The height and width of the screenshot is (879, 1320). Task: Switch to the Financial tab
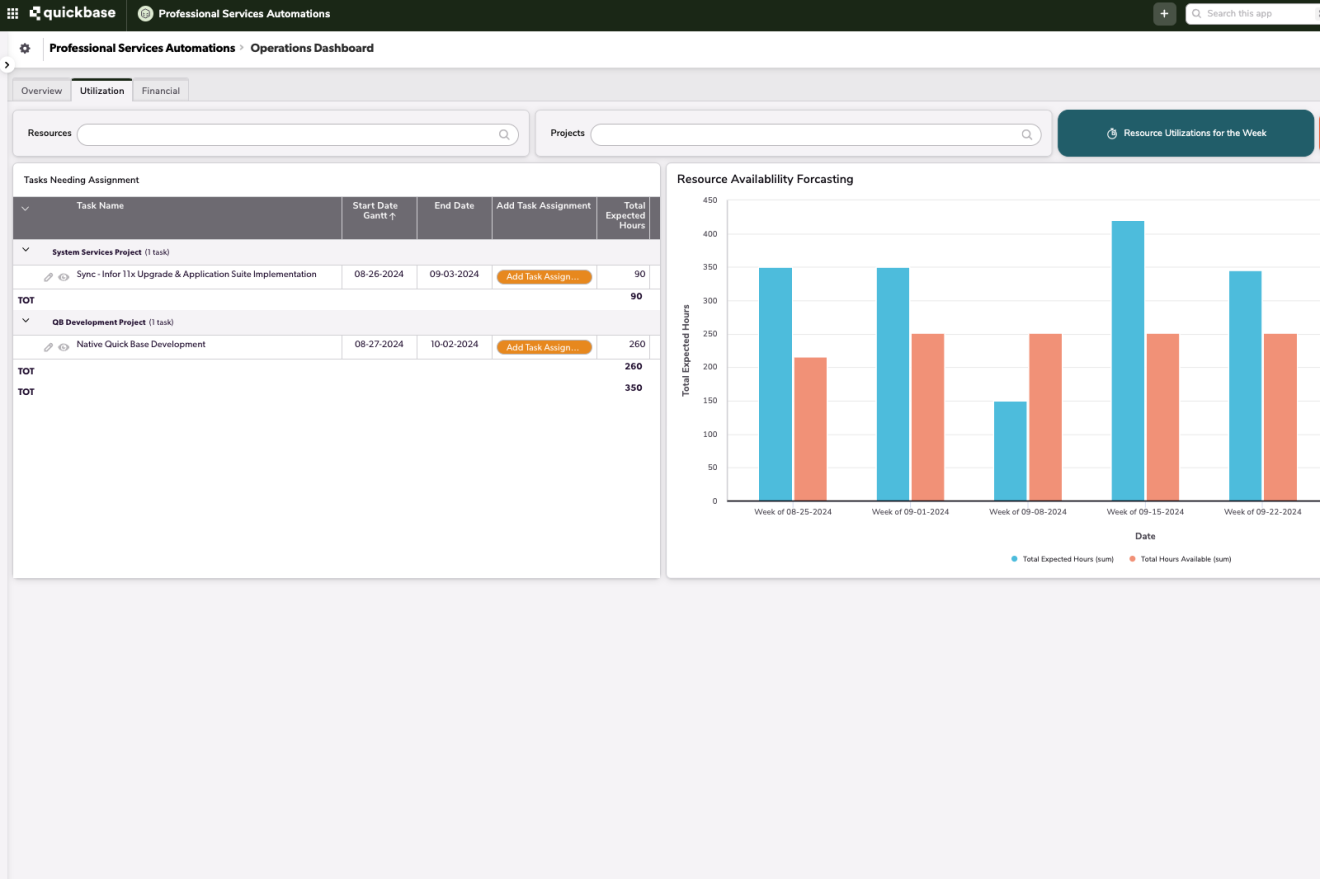(x=161, y=91)
